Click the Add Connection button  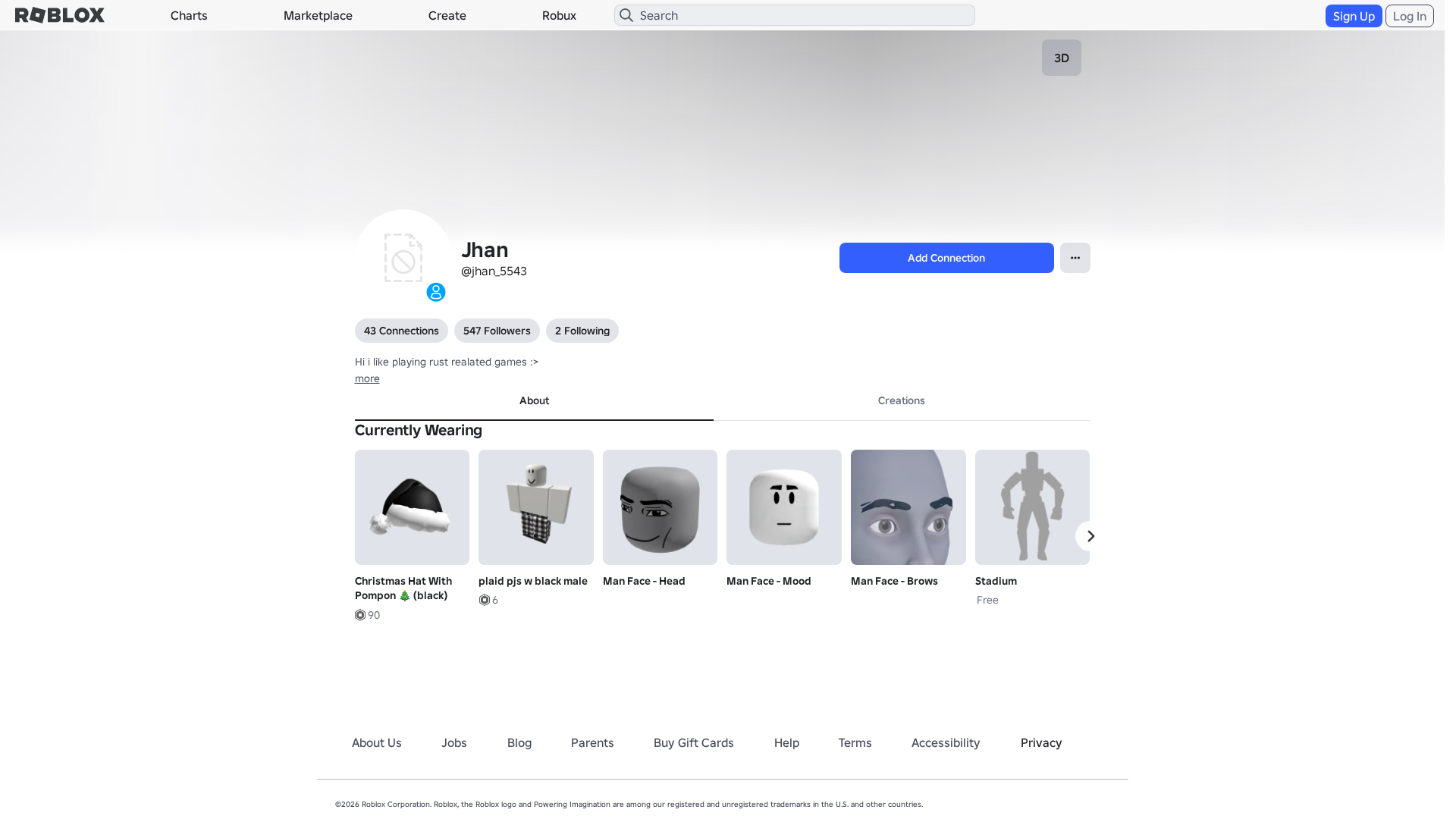point(946,258)
